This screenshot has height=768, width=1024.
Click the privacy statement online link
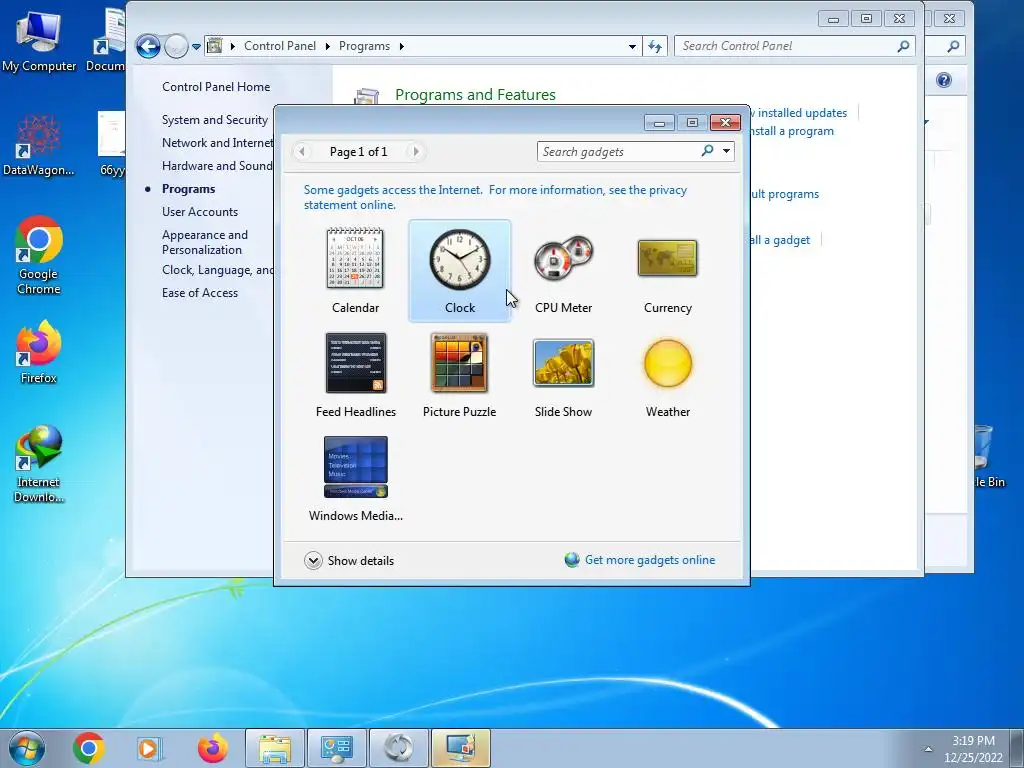coord(495,197)
